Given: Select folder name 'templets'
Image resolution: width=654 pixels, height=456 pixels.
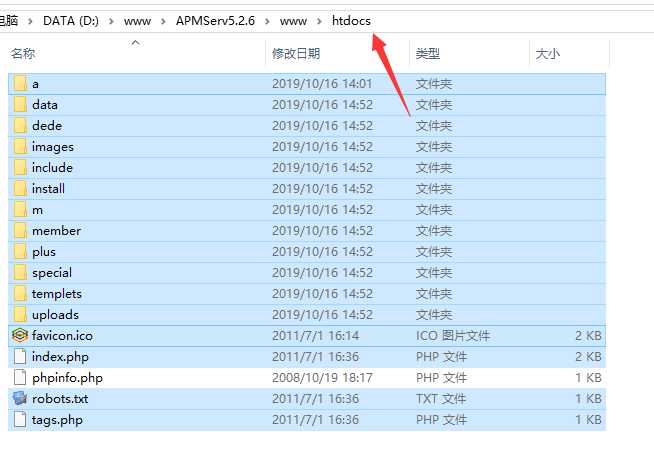Looking at the screenshot, I should [x=57, y=294].
